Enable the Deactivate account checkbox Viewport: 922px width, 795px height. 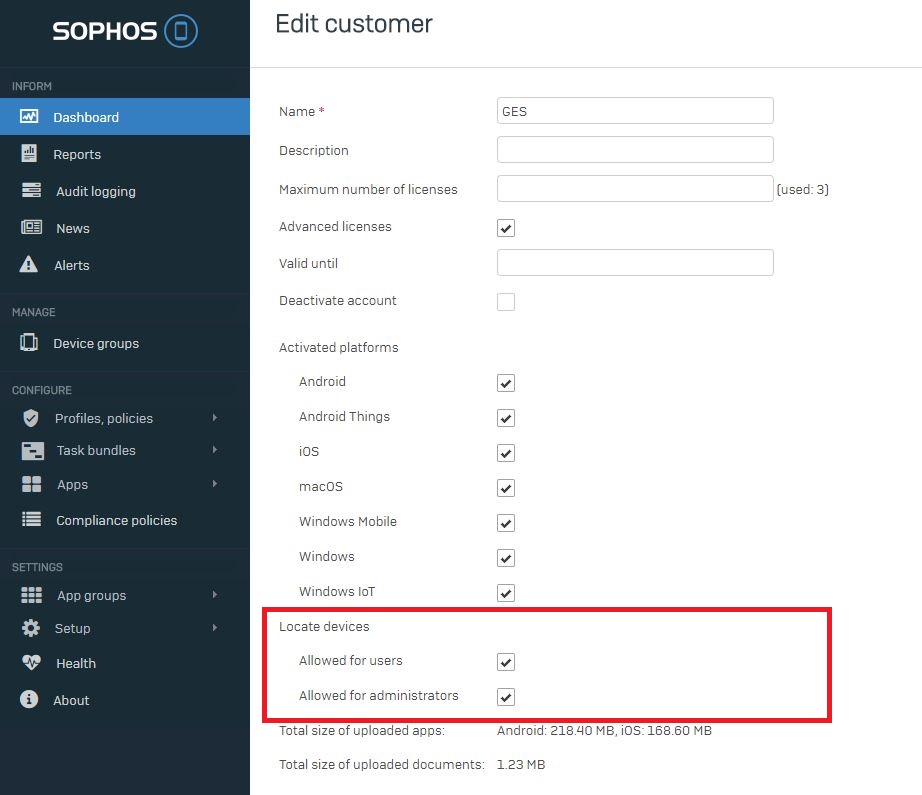[506, 302]
